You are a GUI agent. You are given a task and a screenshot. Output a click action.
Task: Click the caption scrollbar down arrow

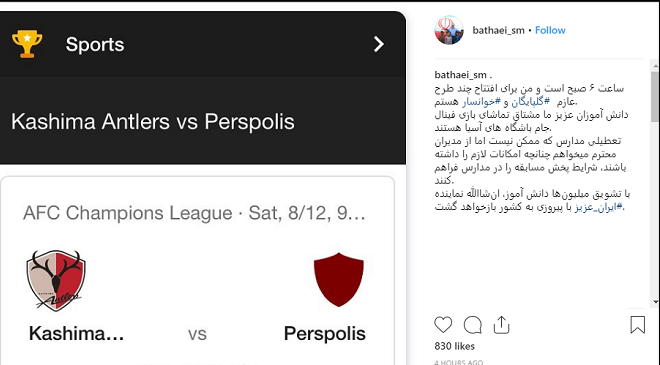coord(655,302)
